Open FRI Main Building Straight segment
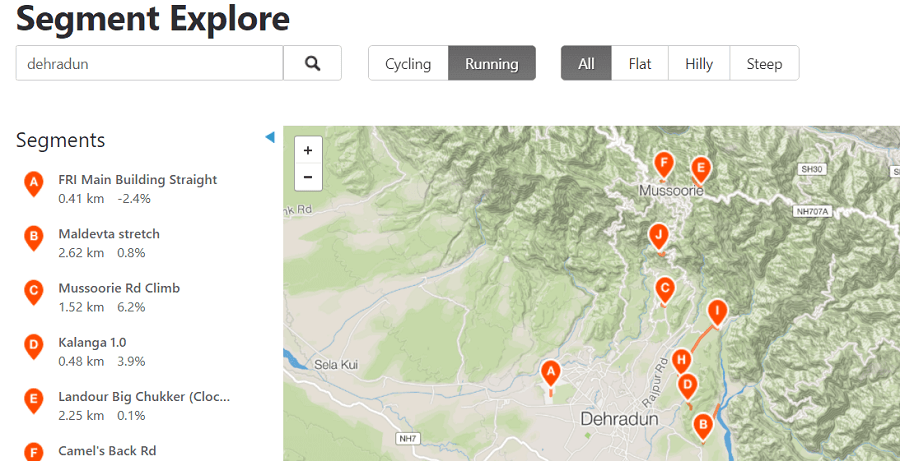This screenshot has height=461, width=900. [x=138, y=180]
